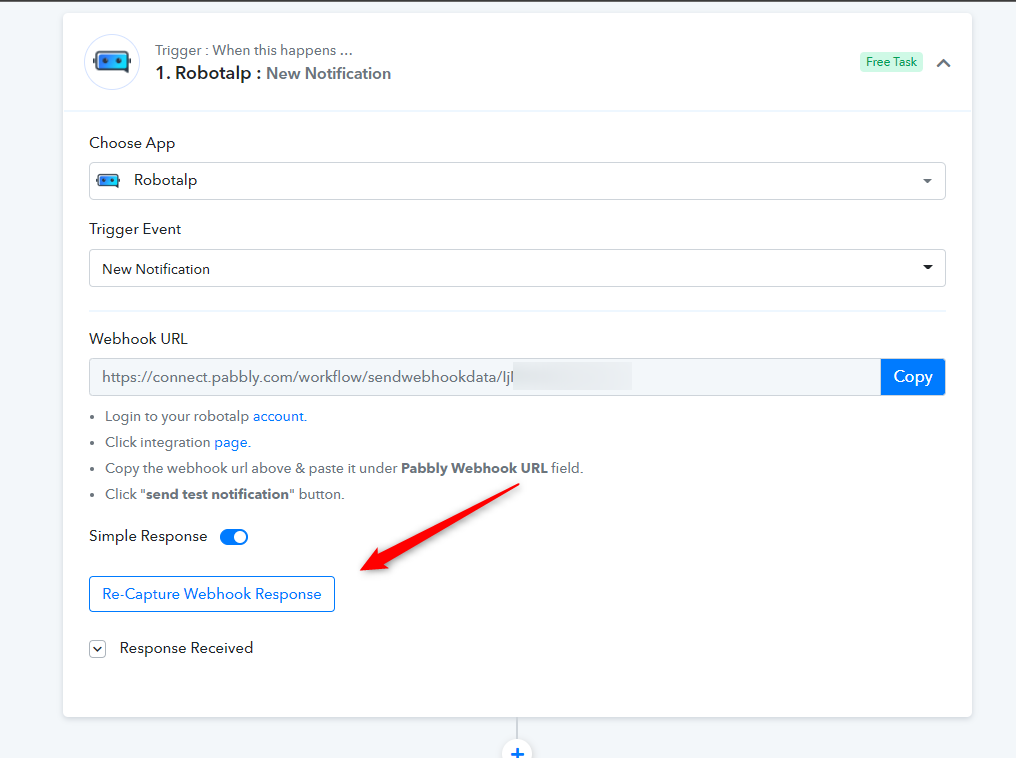Open the Choose App dropdown showing Robotalp

point(517,181)
